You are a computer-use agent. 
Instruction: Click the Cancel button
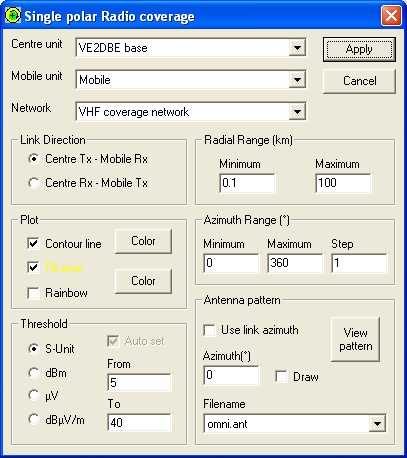[359, 81]
